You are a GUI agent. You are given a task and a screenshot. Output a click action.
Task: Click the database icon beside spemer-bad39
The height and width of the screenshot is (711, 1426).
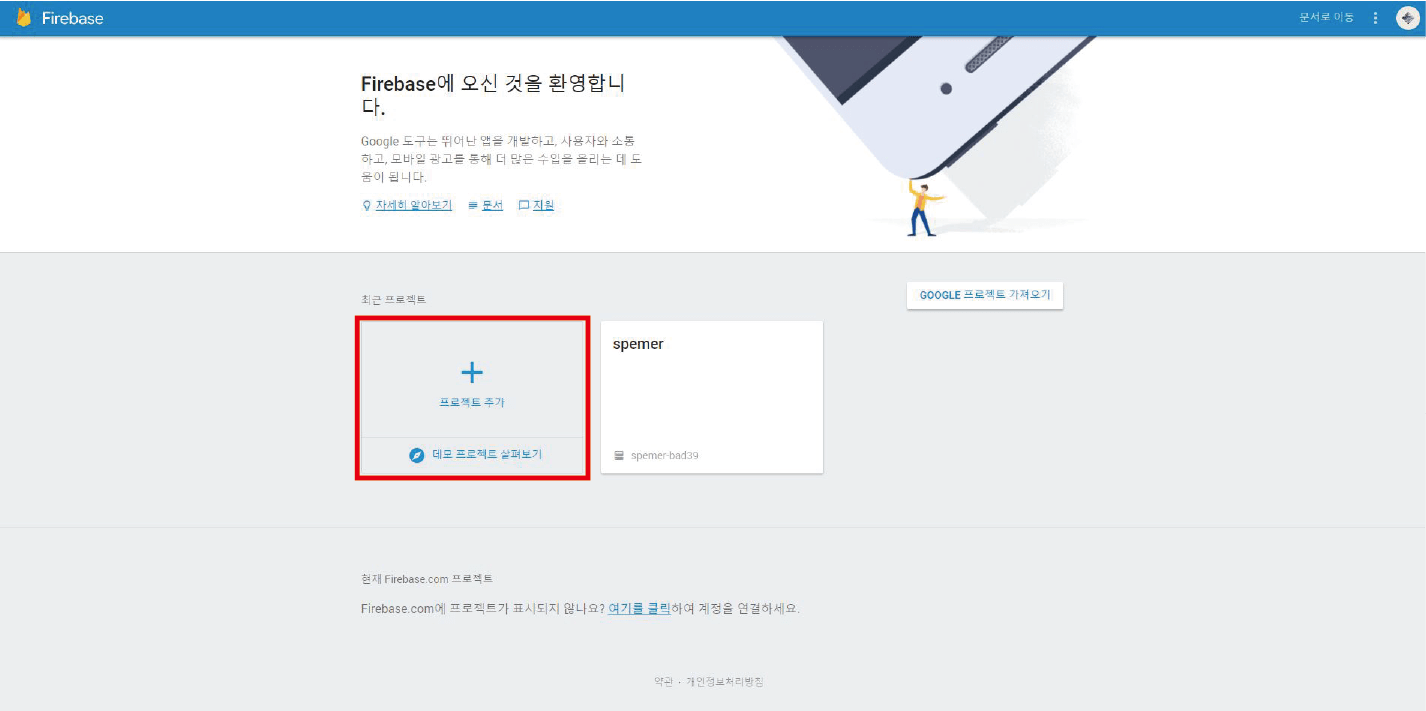click(619, 455)
